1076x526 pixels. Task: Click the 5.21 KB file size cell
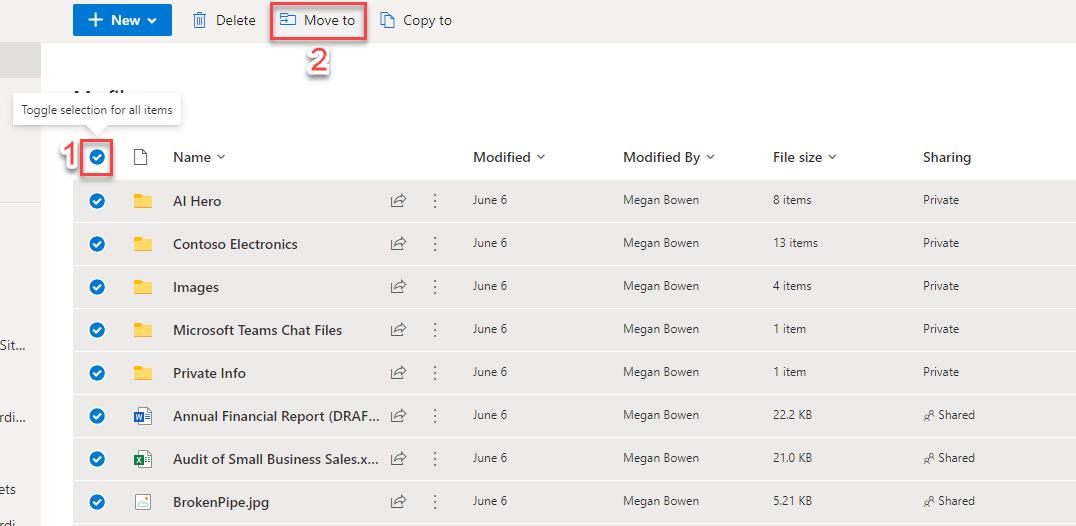(793, 501)
